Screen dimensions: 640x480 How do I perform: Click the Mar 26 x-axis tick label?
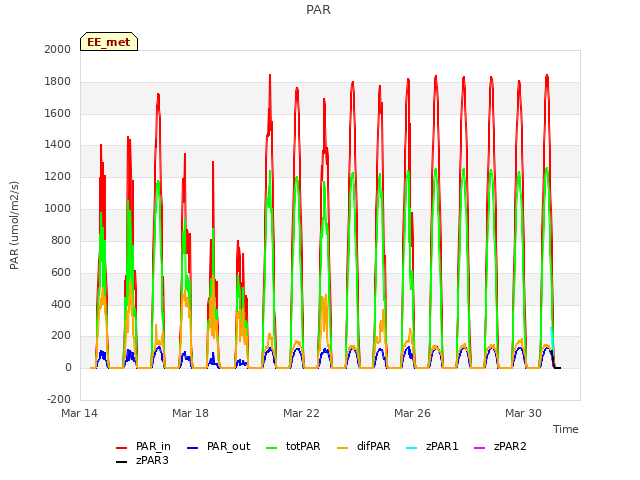pos(412,413)
